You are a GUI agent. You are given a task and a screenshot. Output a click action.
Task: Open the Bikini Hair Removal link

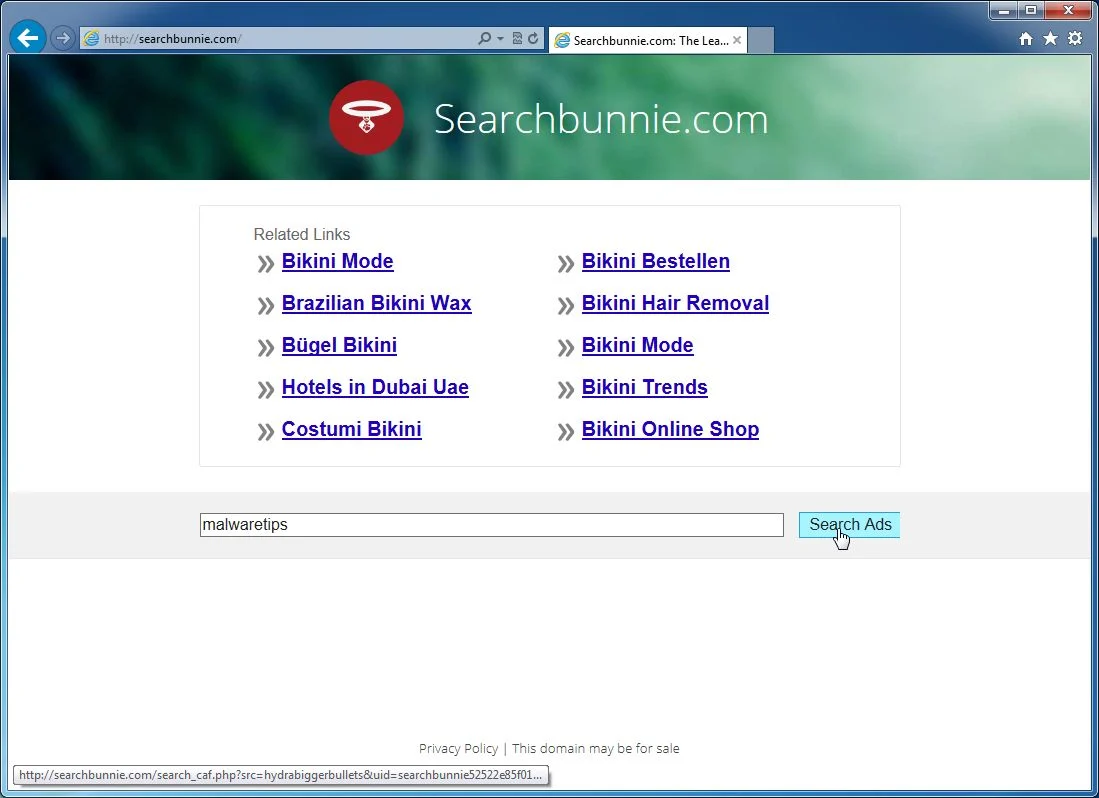[675, 303]
